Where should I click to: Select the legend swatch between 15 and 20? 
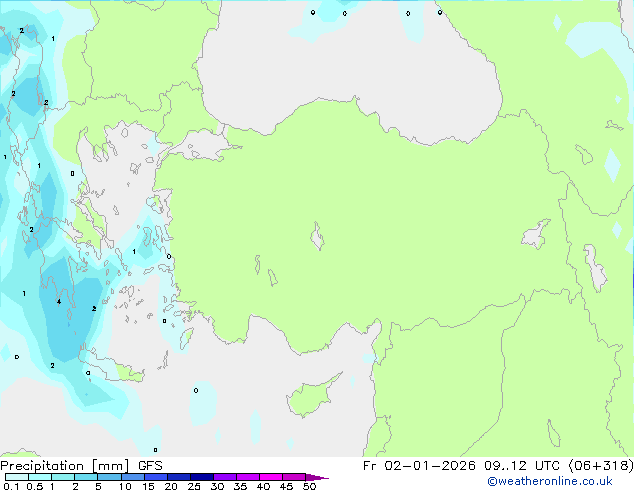tap(156, 477)
